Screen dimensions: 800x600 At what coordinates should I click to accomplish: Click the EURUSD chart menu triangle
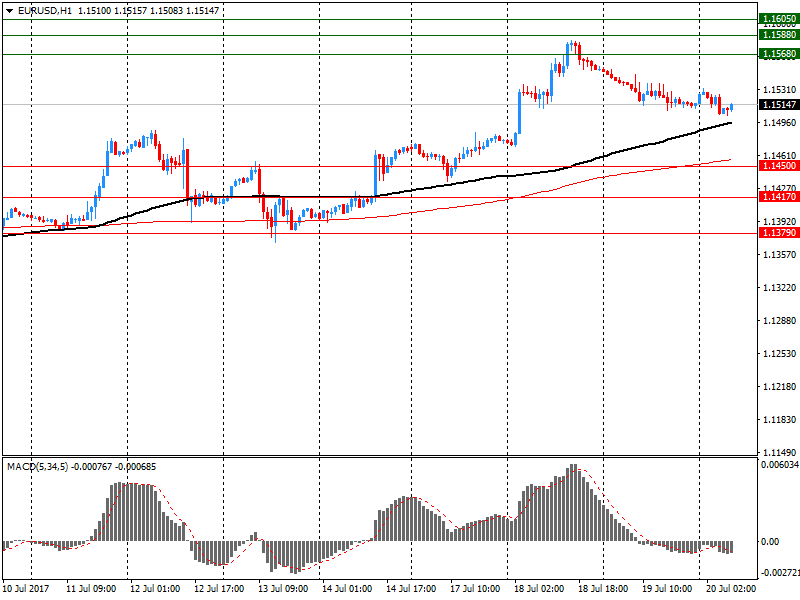(9, 11)
